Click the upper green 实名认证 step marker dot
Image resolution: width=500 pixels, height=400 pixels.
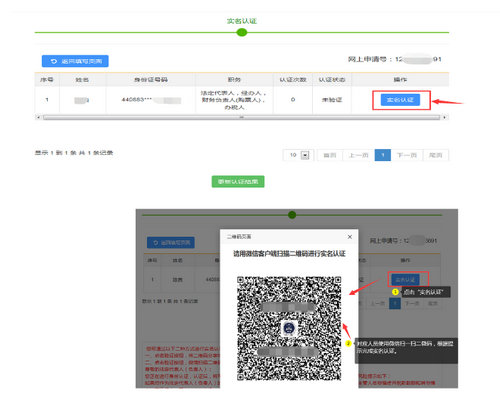click(x=242, y=32)
